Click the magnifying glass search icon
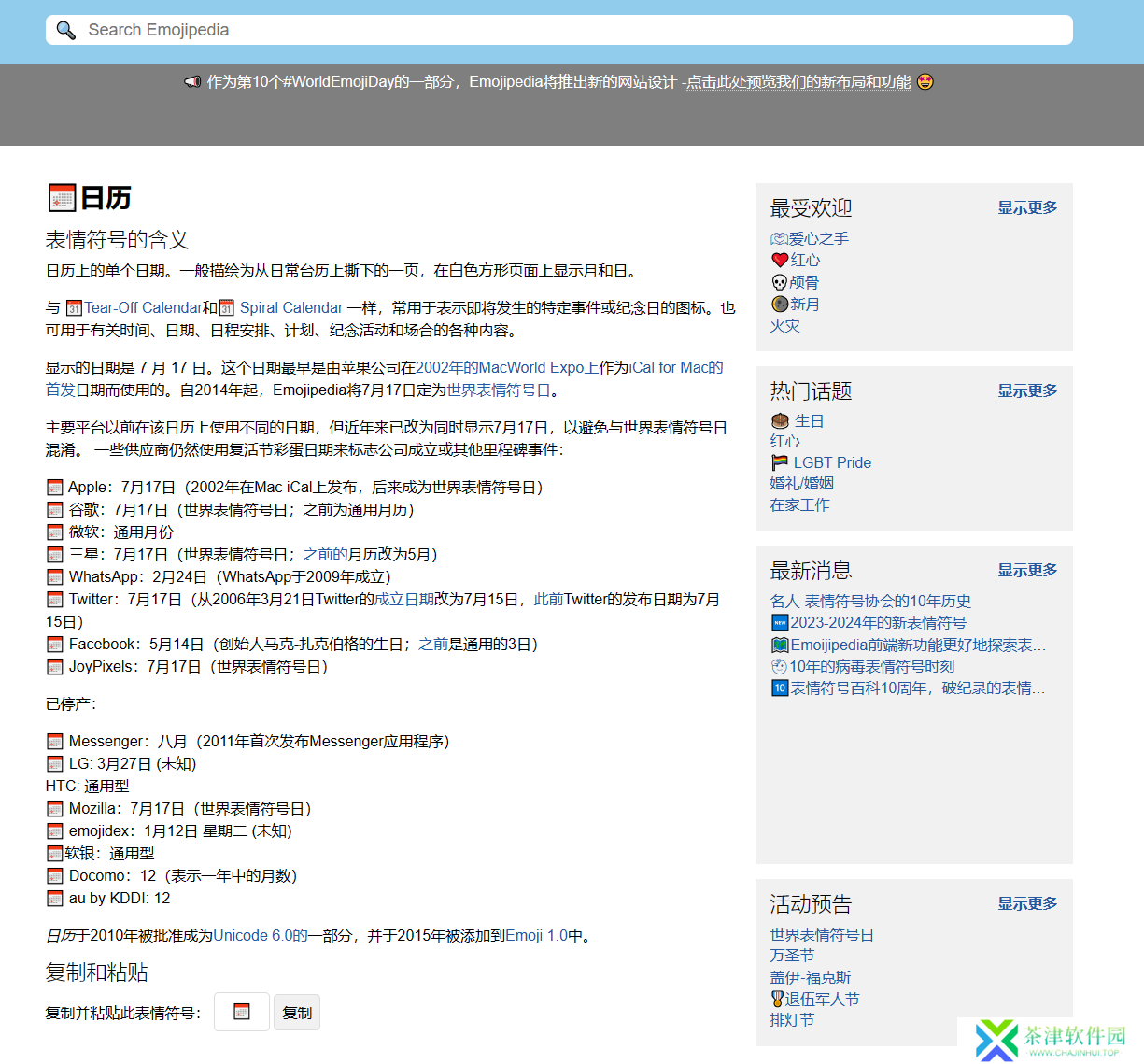The image size is (1144, 1064). coord(65,30)
